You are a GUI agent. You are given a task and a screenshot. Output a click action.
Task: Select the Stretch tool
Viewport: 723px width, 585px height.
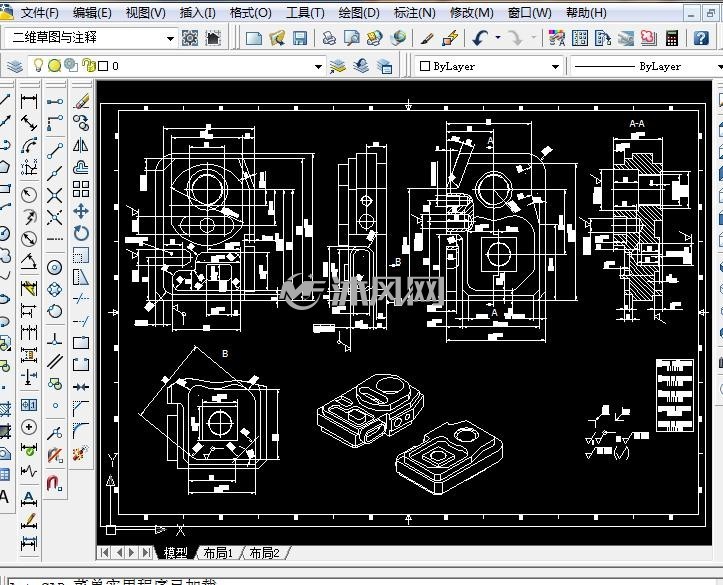[81, 277]
